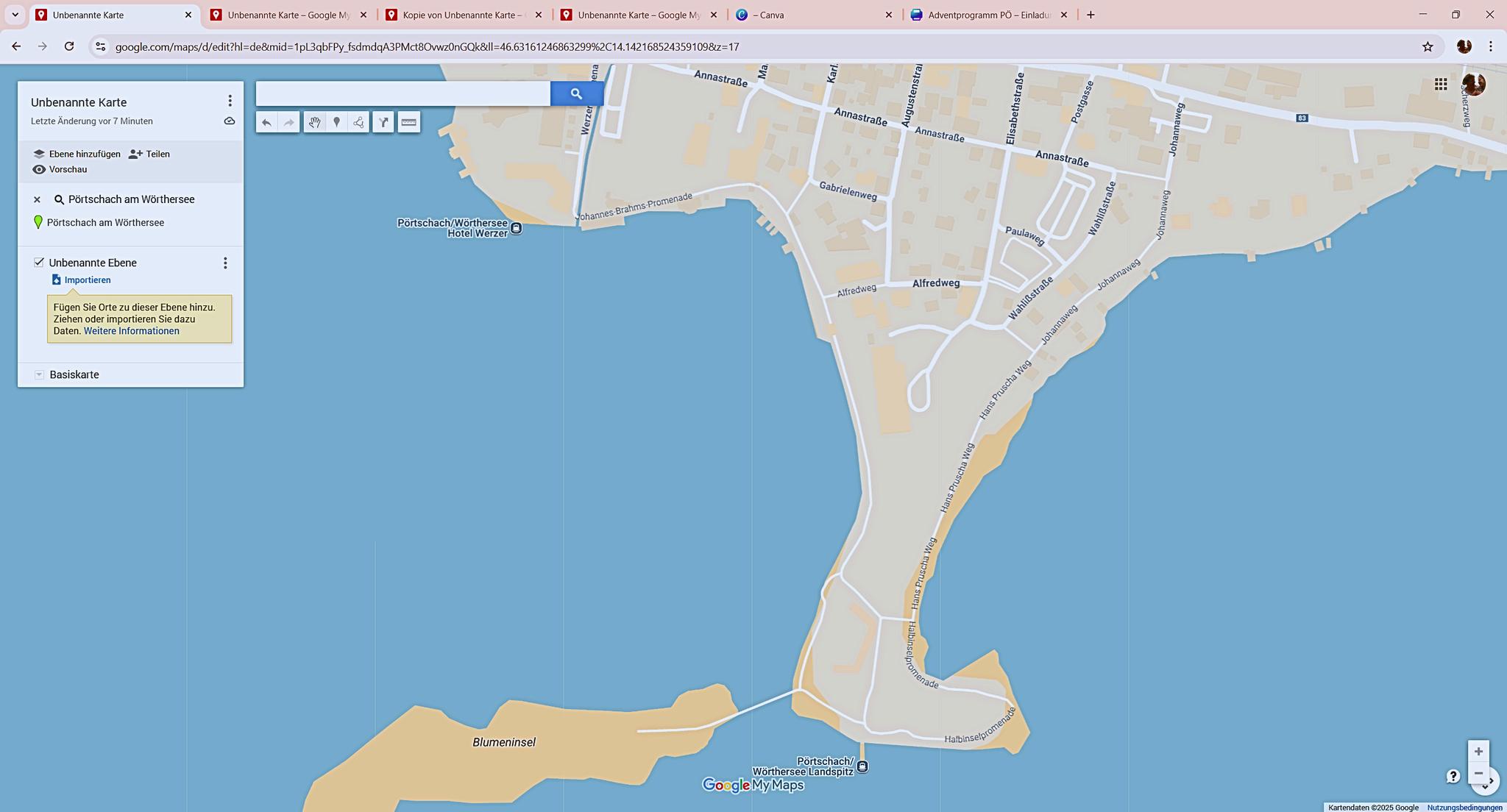Open Unbenannte Karte three-dot menu

pyautogui.click(x=230, y=101)
